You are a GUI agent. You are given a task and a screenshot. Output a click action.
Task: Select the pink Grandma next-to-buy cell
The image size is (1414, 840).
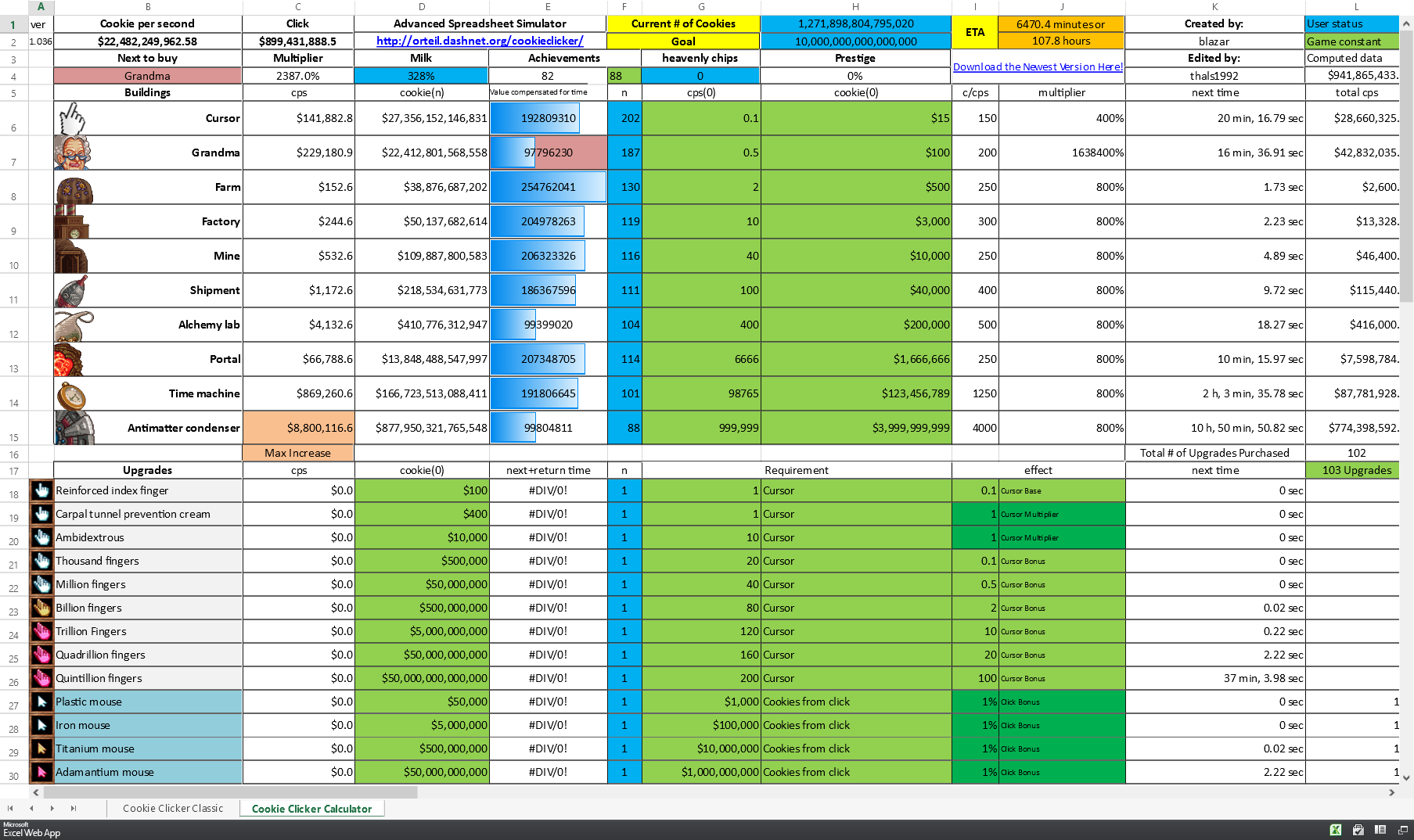point(148,76)
